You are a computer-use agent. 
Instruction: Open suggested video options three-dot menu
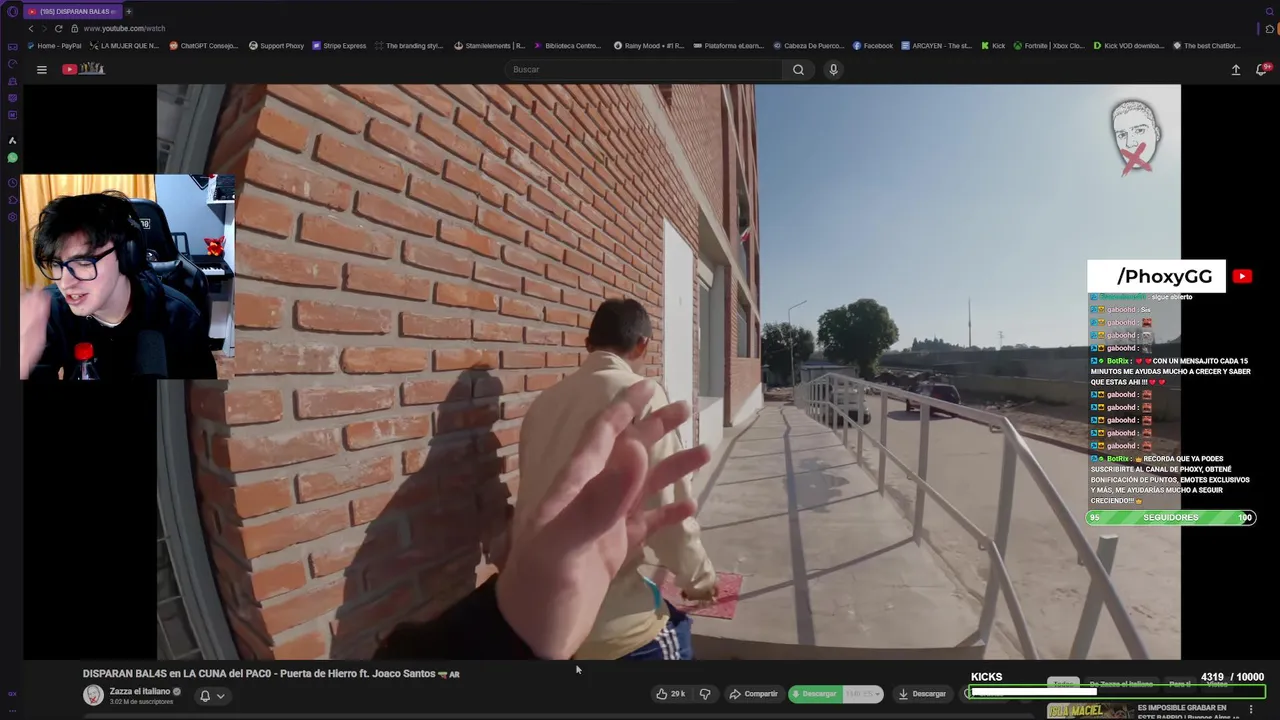pos(1250,709)
